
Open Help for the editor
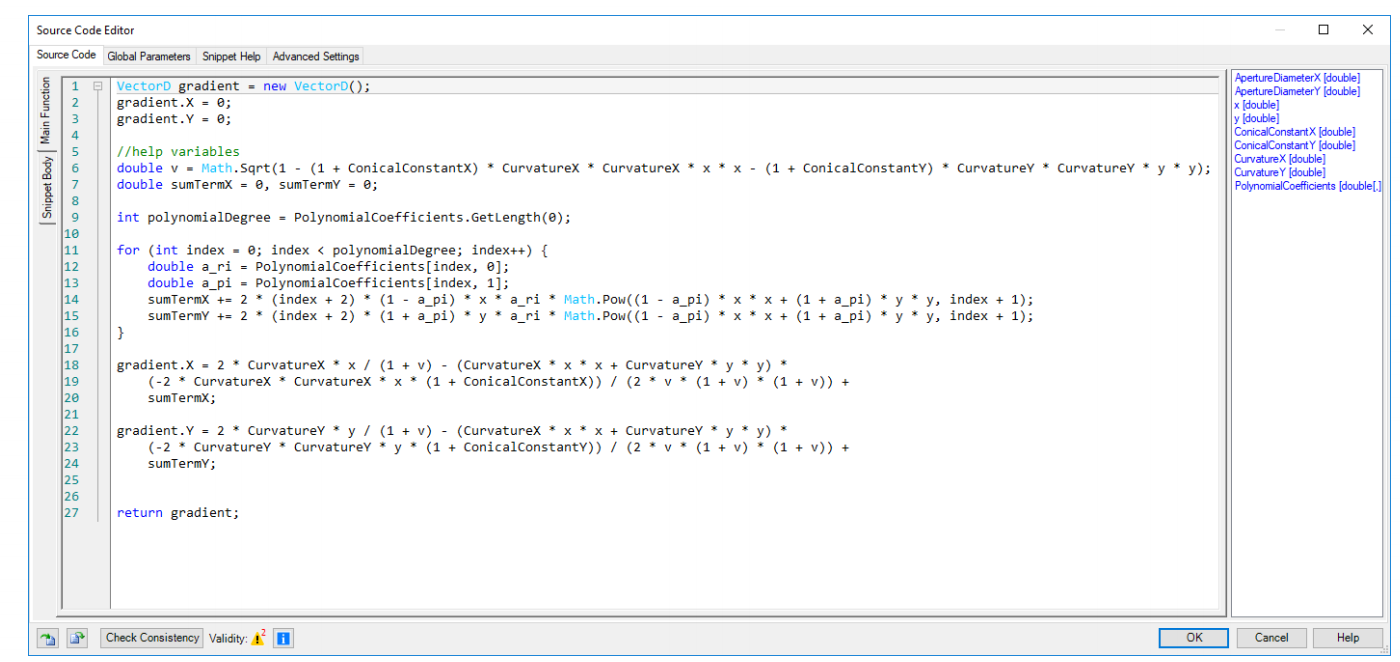click(1347, 638)
